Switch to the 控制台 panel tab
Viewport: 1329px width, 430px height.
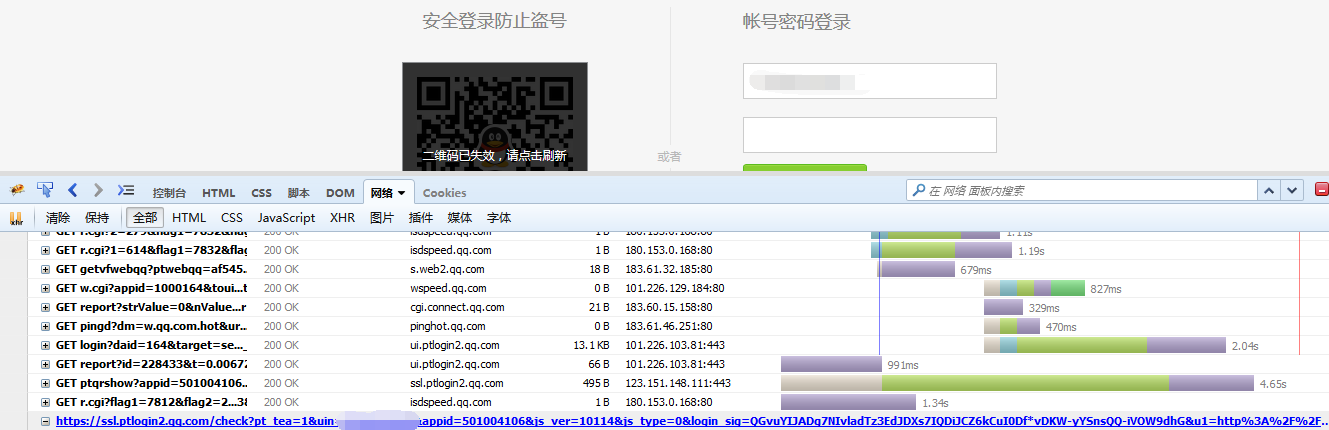169,193
